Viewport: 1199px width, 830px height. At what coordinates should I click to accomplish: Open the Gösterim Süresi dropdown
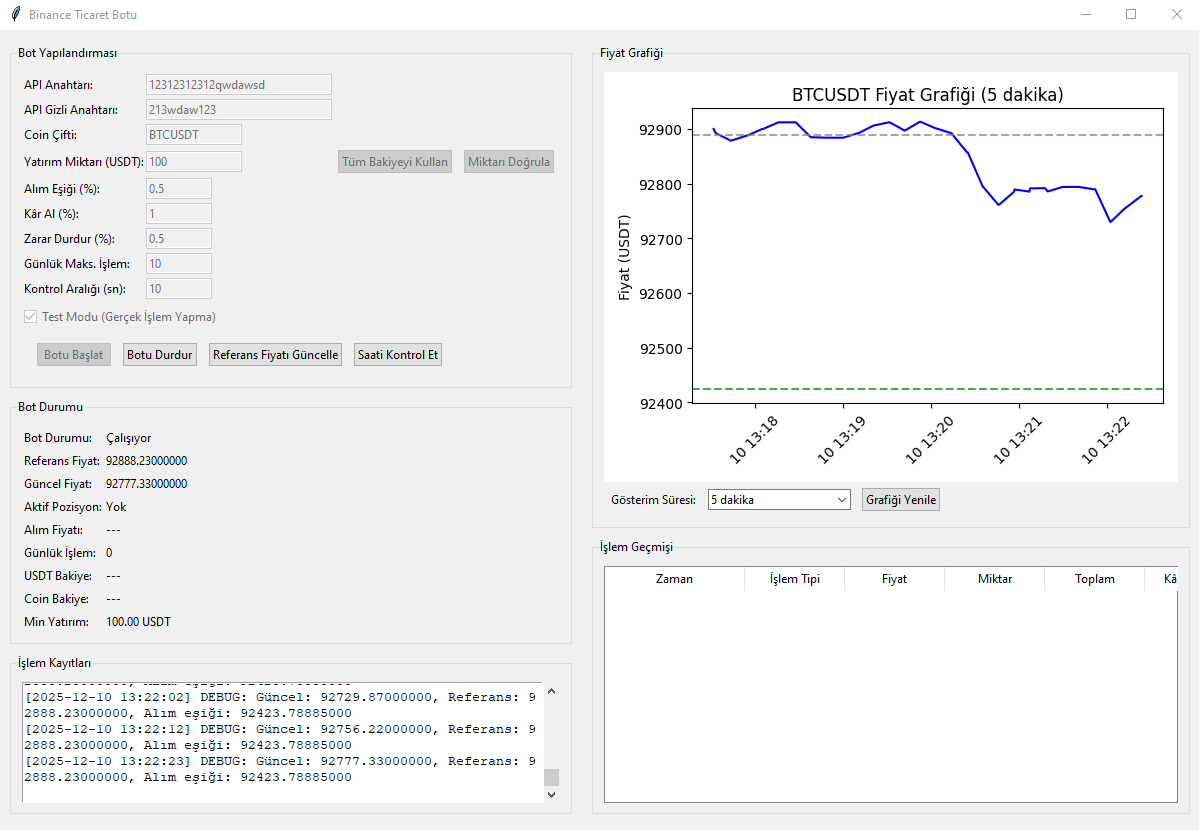[x=779, y=500]
